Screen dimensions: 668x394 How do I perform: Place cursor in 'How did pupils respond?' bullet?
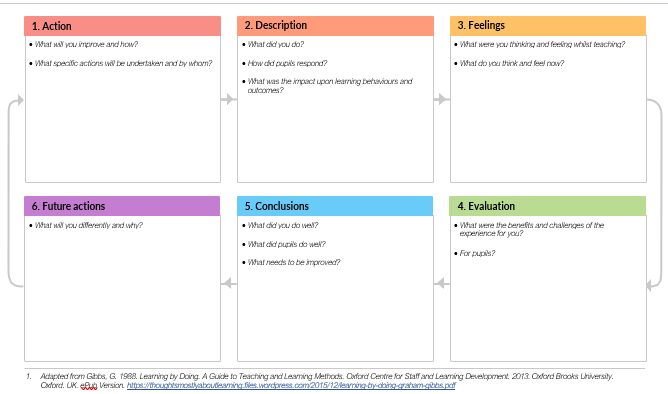tap(287, 63)
